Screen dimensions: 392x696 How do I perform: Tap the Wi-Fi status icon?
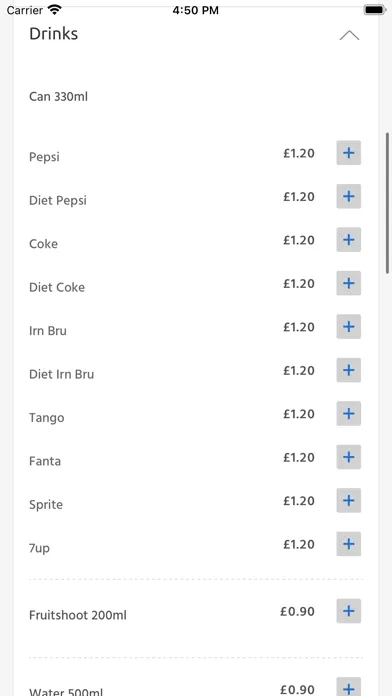pyautogui.click(x=55, y=9)
